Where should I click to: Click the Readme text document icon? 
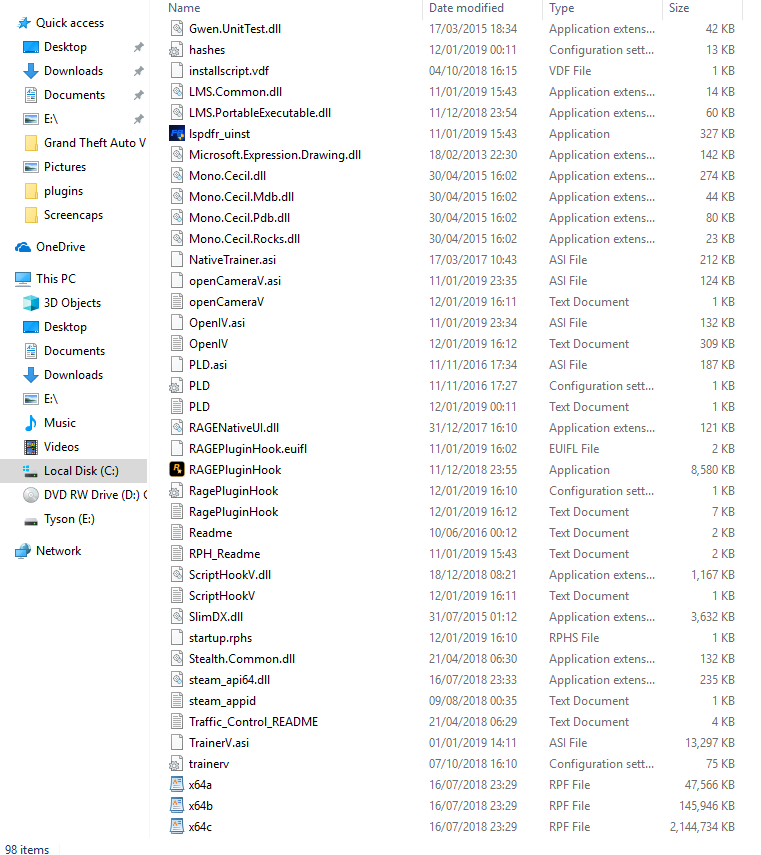click(x=177, y=532)
